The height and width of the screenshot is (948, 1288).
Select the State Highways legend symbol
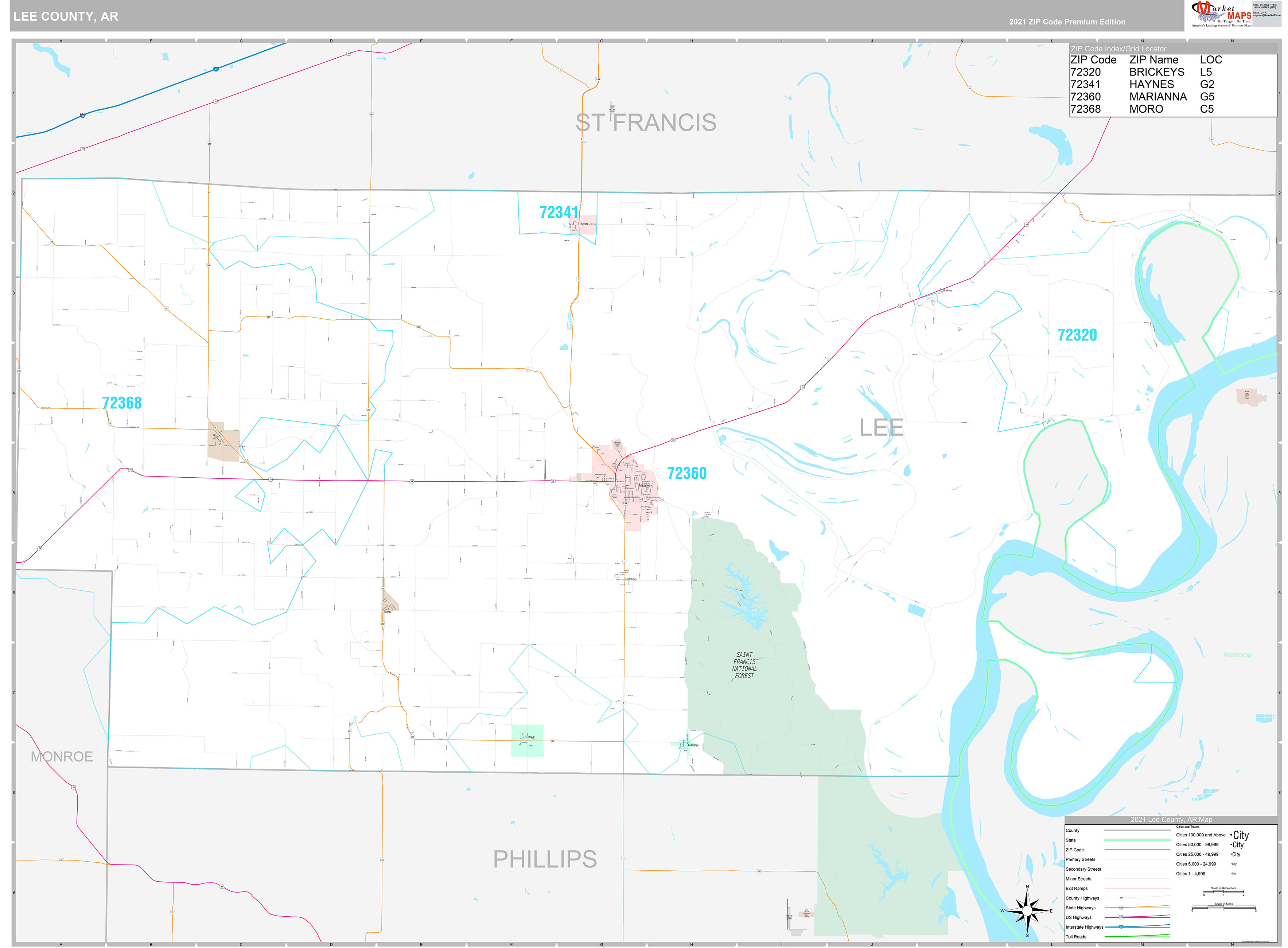click(1122, 907)
